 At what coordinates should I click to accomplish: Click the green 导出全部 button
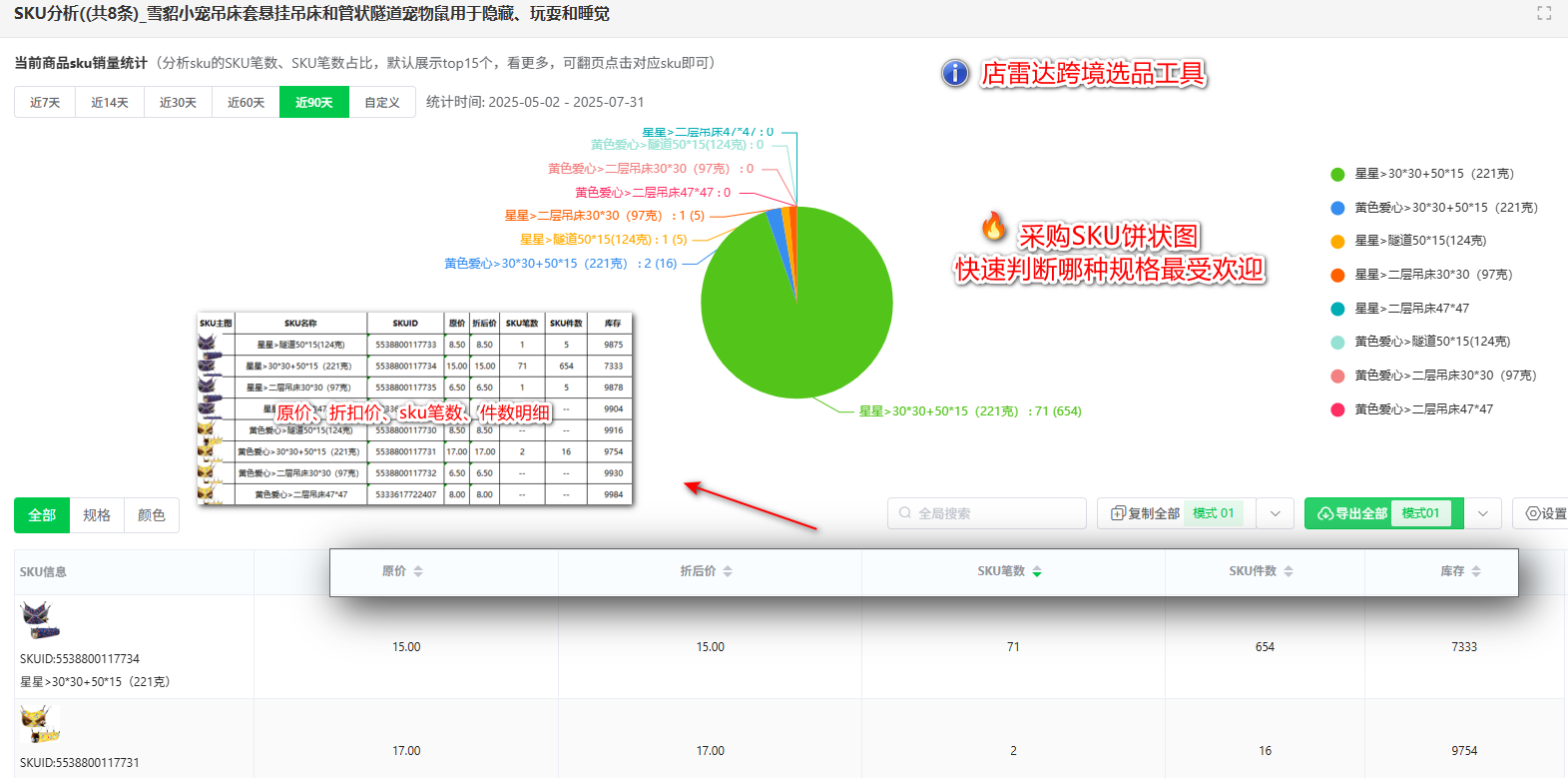(x=1352, y=513)
